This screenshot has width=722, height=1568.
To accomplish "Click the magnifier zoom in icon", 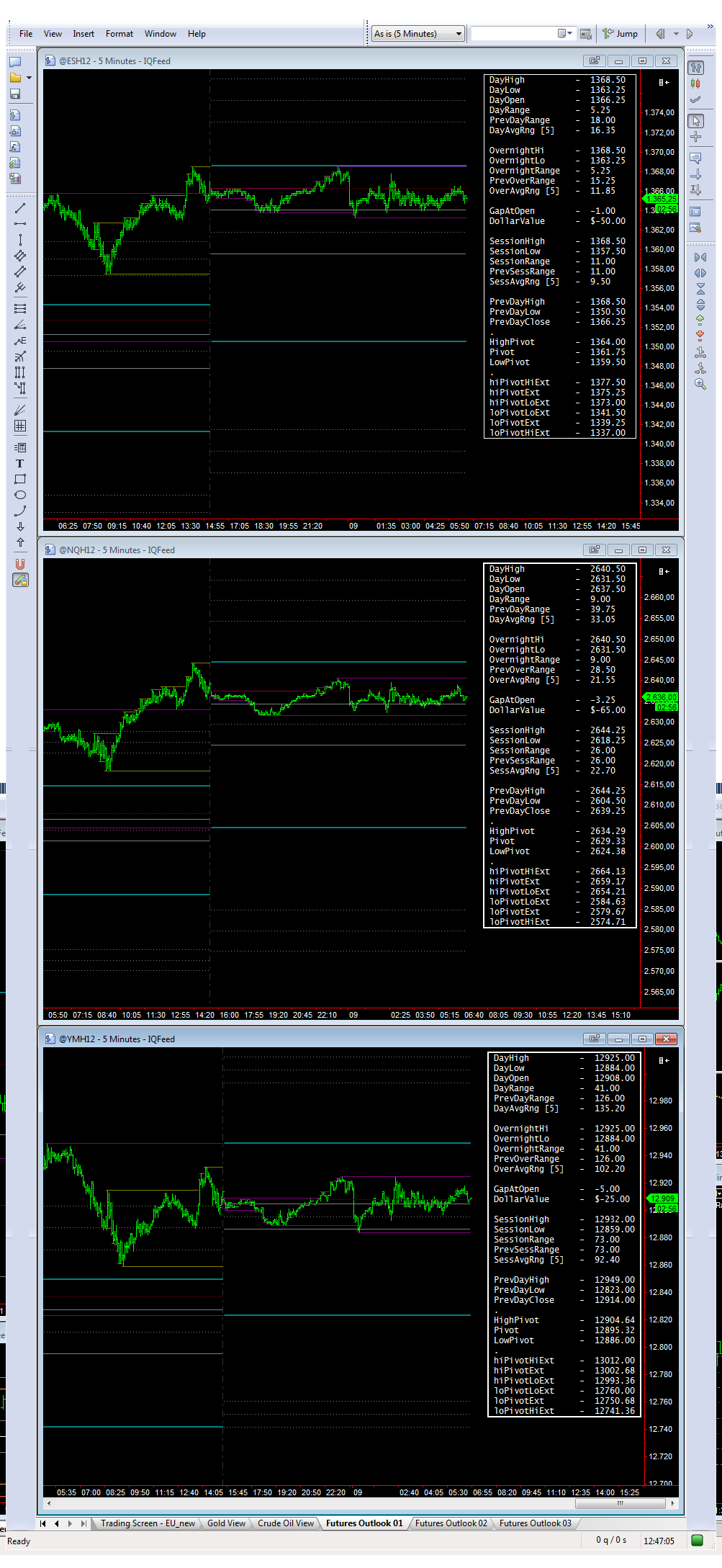I will tap(700, 384).
